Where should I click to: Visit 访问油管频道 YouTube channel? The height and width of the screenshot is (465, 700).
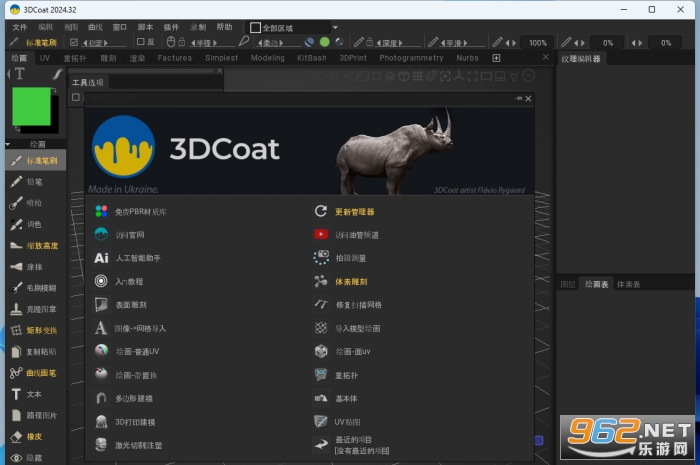coord(346,235)
